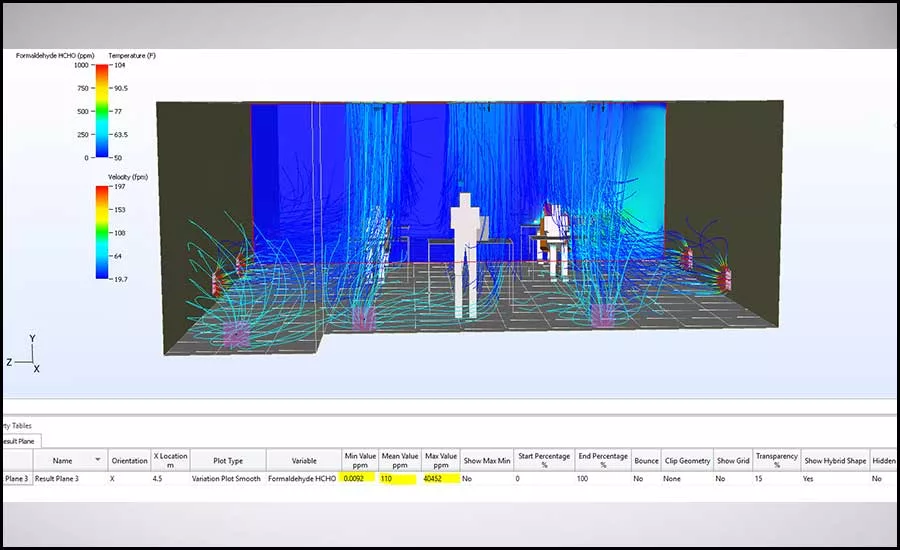Select the 'Variation Plot Smooth' plot type cell

(x=228, y=478)
